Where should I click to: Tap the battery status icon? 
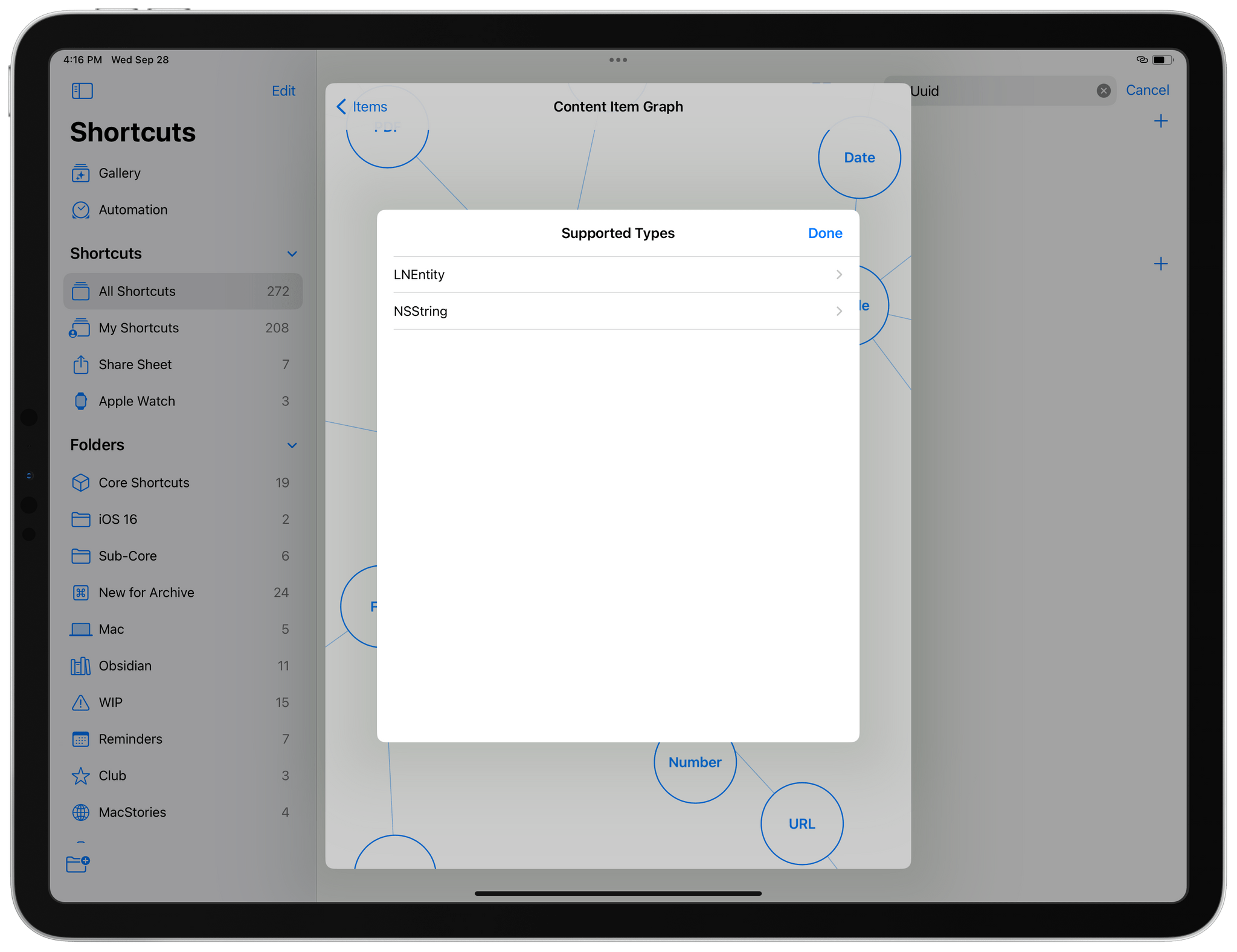1162,60
